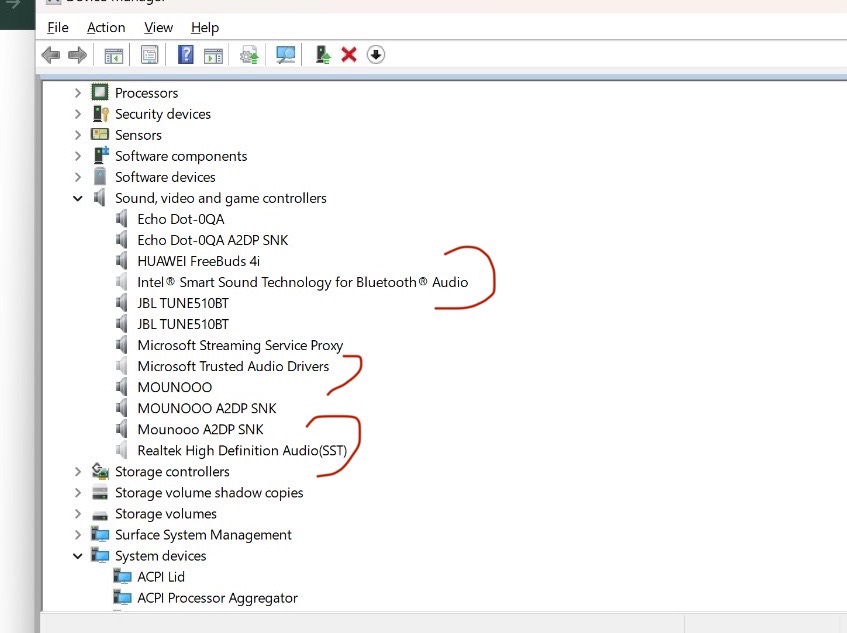847x633 pixels.
Task: Open the Action menu
Action: click(106, 28)
